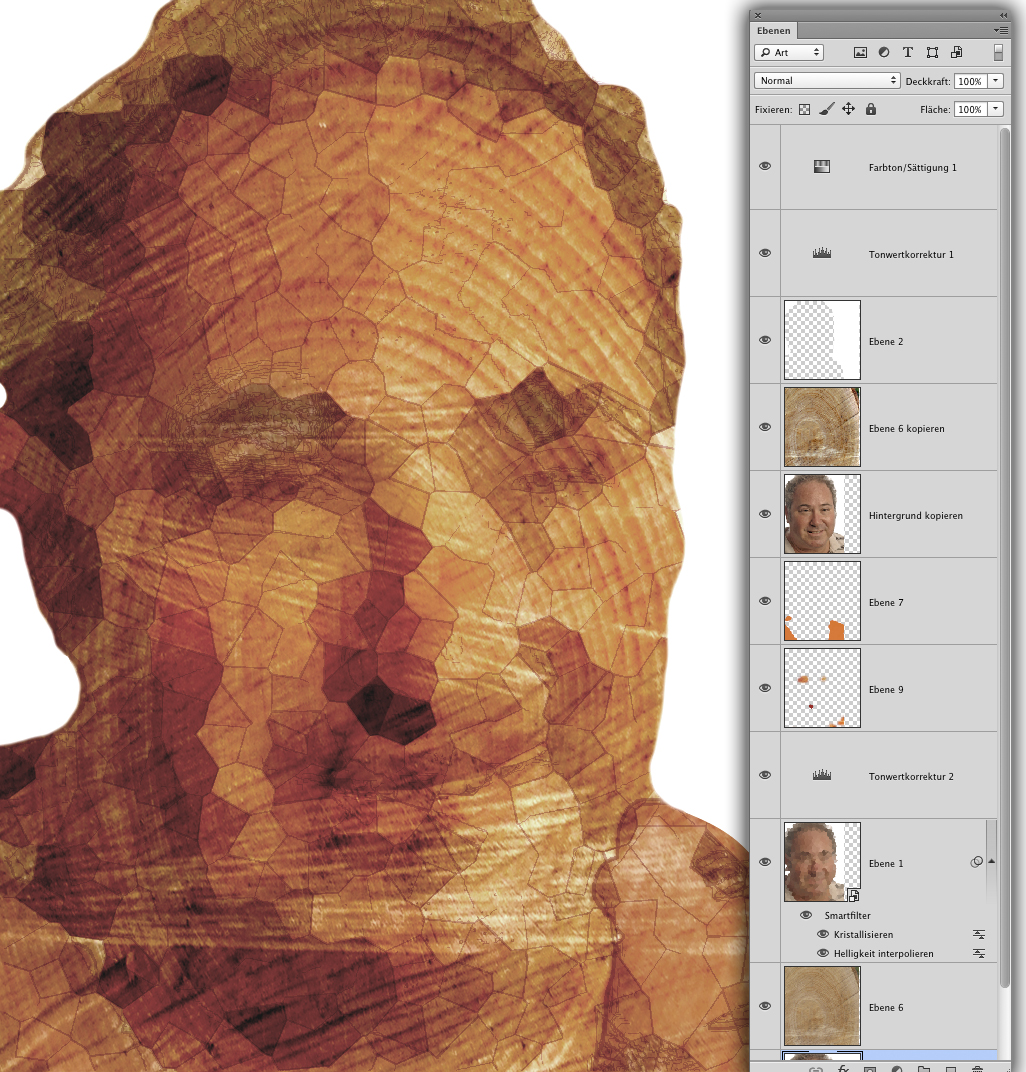Viewport: 1026px width, 1072px height.
Task: Open the Normal blend mode dropdown
Action: tap(827, 81)
